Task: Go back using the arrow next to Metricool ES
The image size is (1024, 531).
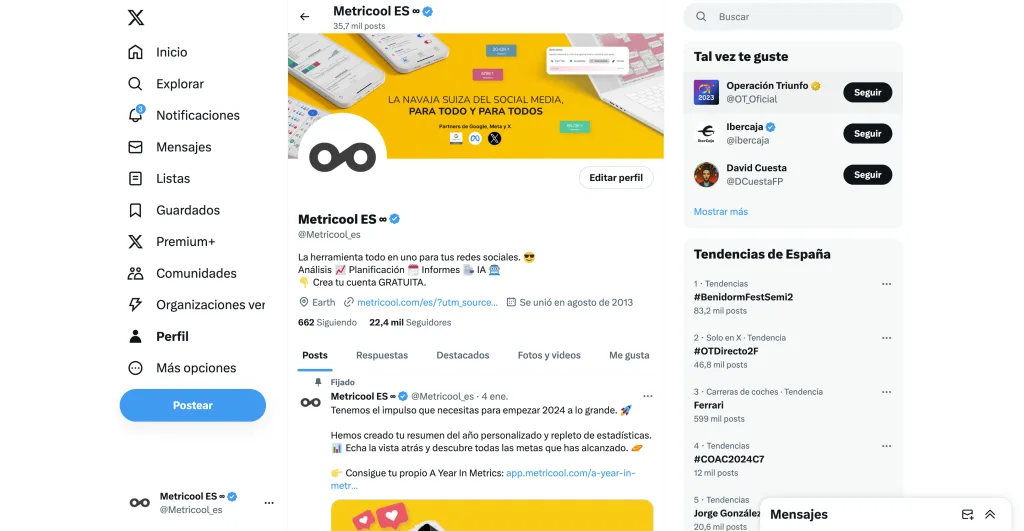Action: [x=304, y=17]
